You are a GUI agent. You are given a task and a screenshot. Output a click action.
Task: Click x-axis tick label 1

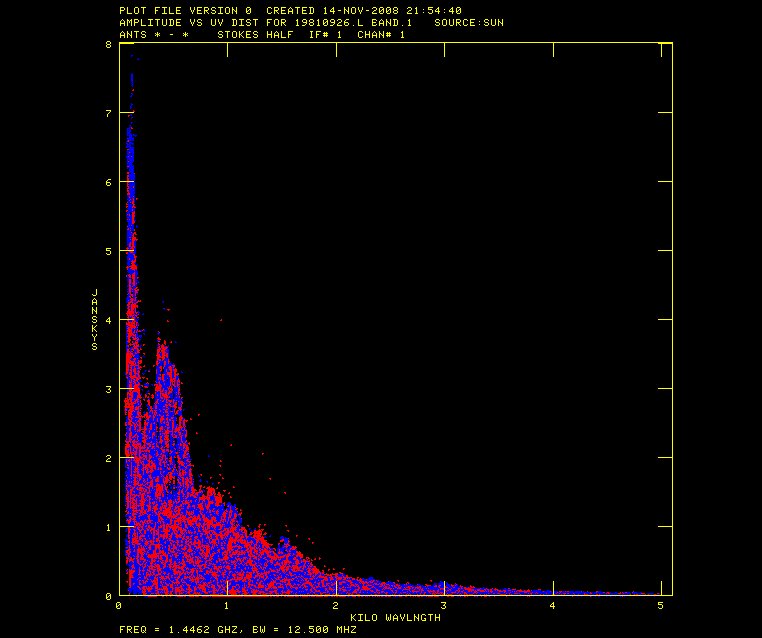click(x=228, y=606)
